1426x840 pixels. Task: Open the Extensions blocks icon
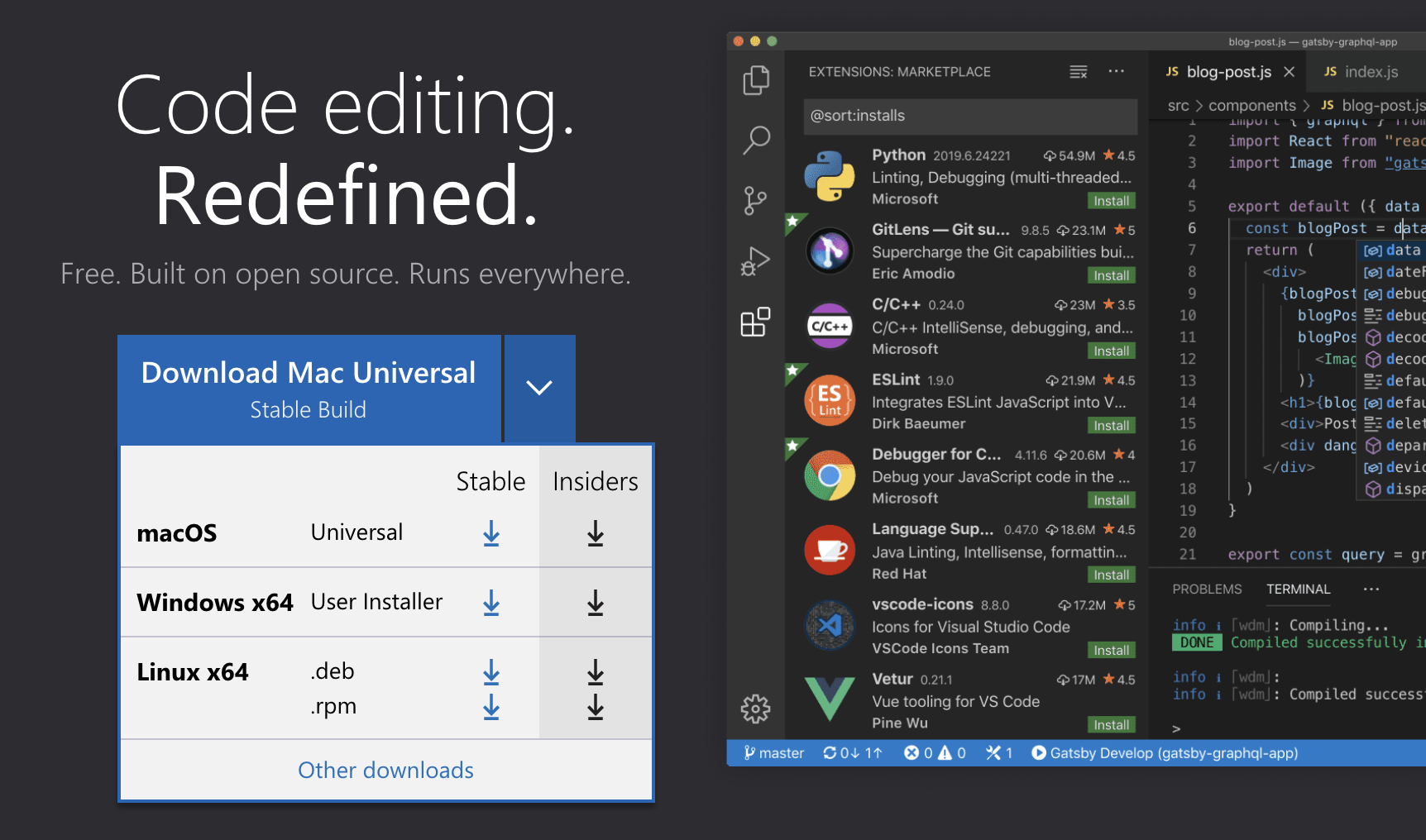click(x=755, y=322)
